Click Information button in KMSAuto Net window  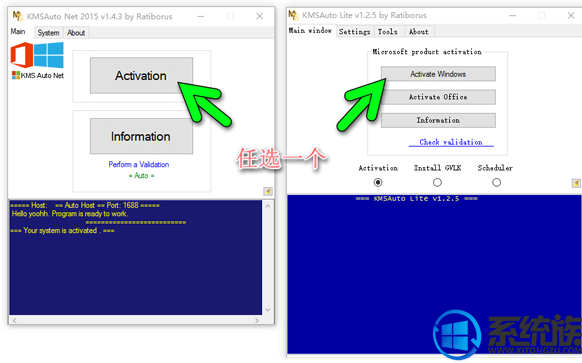click(141, 136)
